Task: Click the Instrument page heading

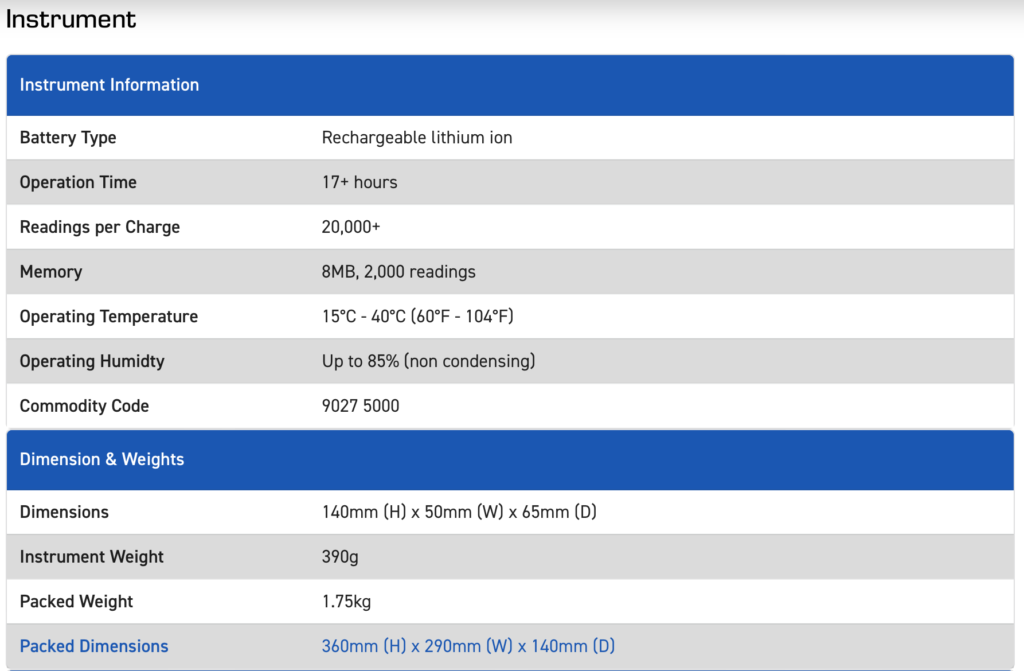Action: pos(71,19)
